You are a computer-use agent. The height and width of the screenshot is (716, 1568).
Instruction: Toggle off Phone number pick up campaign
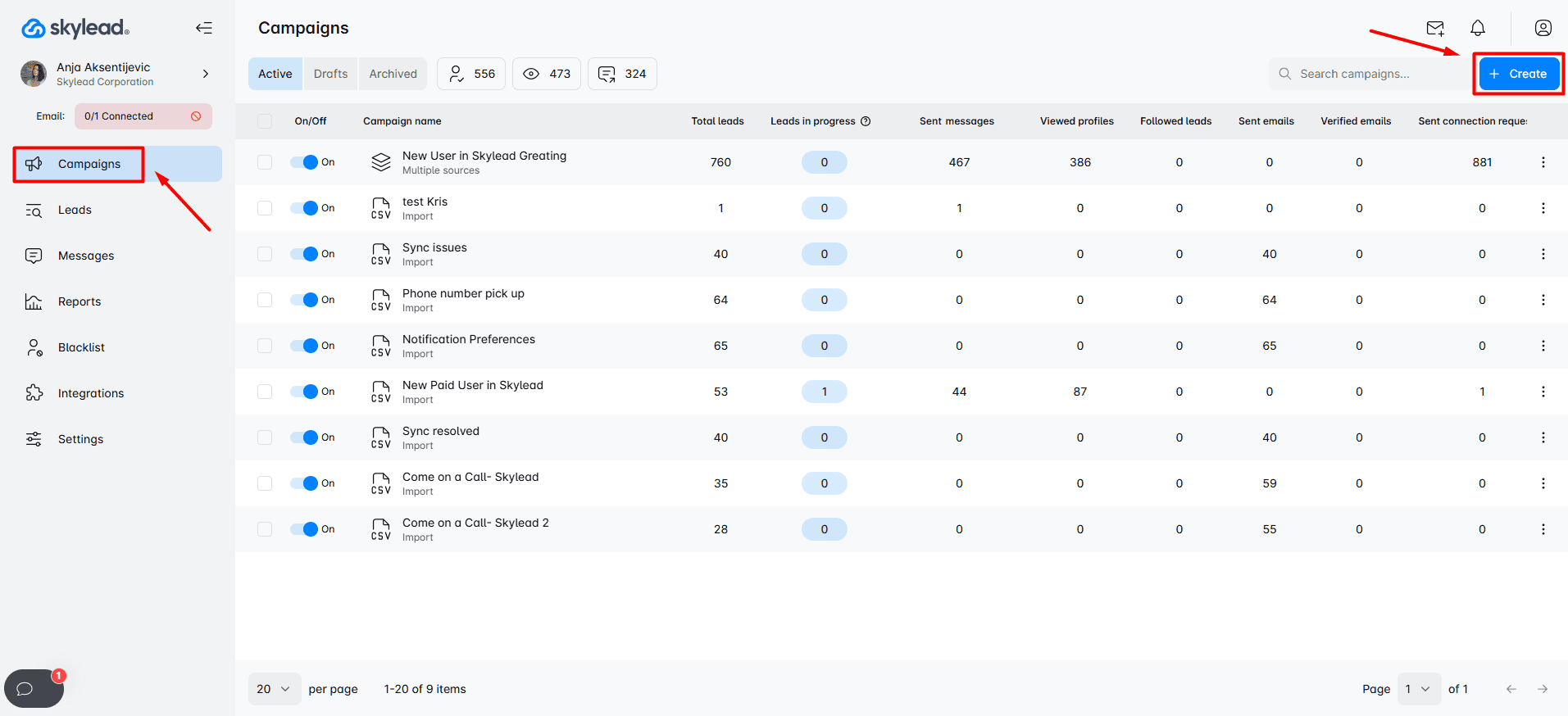click(304, 300)
